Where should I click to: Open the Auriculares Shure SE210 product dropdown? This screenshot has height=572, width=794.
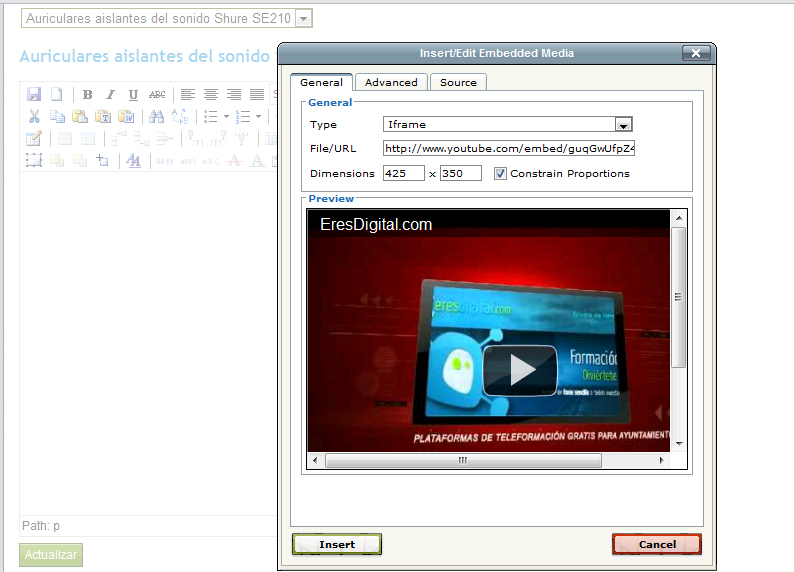pyautogui.click(x=167, y=19)
